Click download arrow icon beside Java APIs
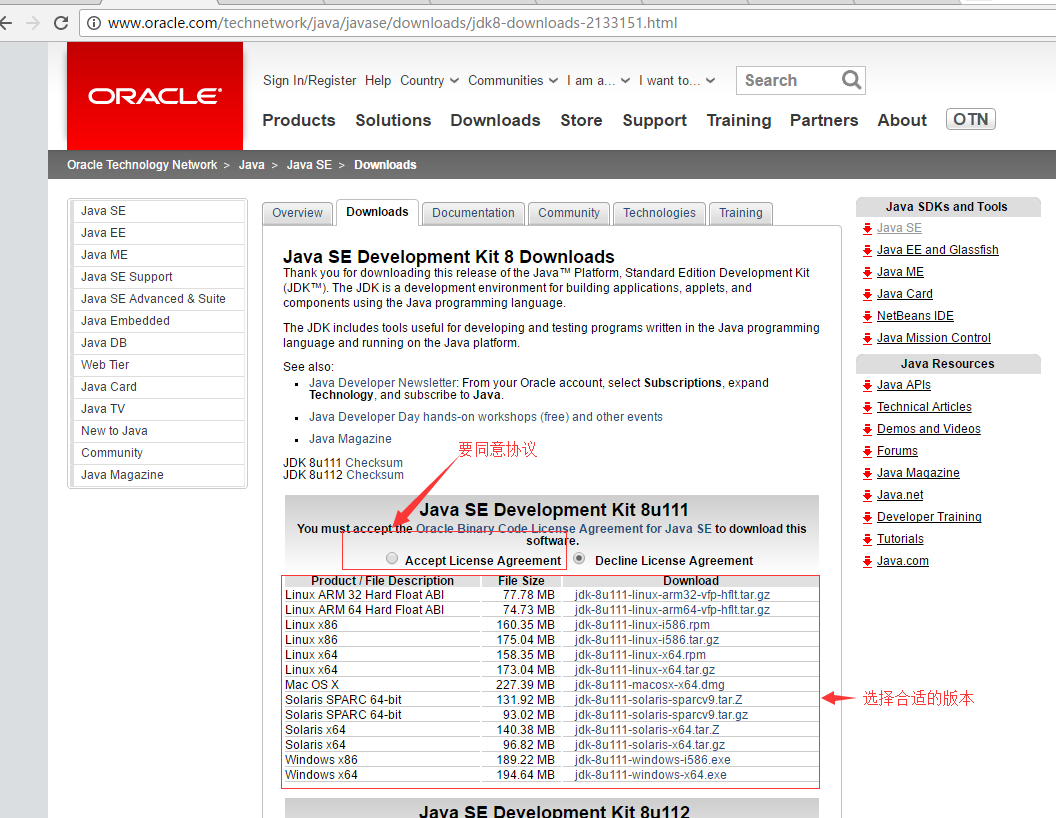 867,386
